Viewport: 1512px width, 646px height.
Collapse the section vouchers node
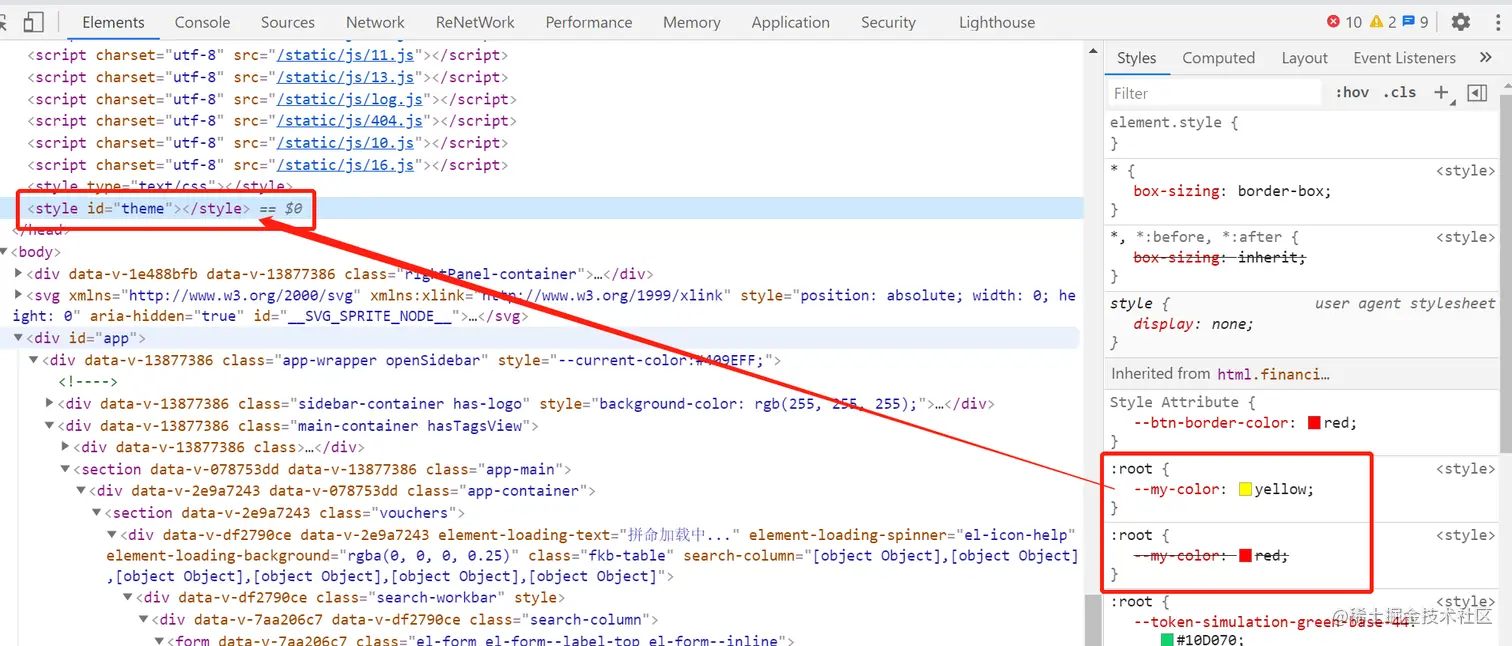(99, 512)
